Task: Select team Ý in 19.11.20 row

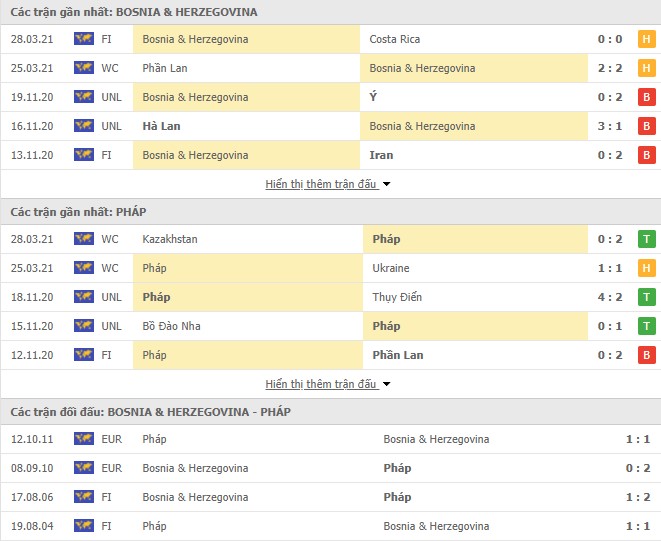Action: point(373,97)
